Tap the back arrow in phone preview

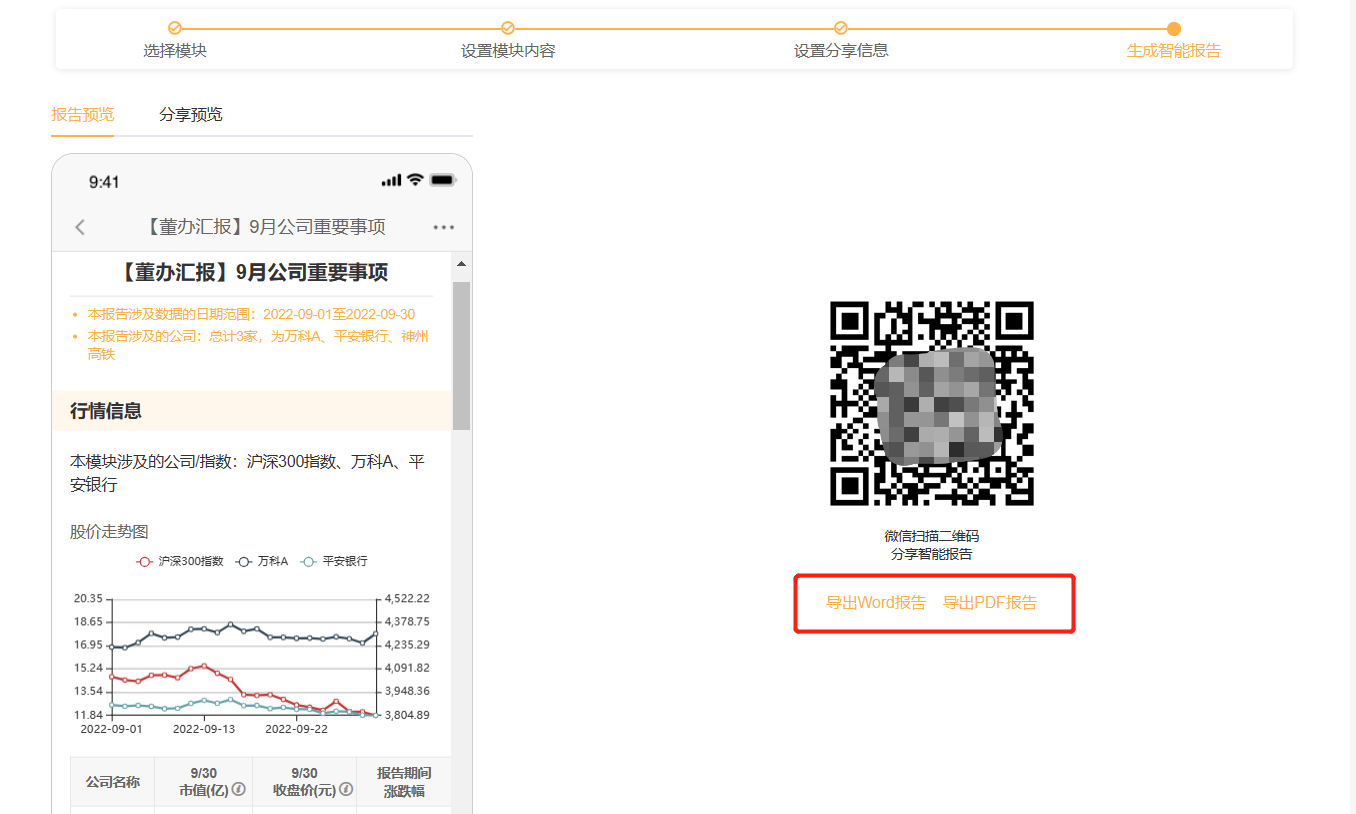tap(80, 227)
